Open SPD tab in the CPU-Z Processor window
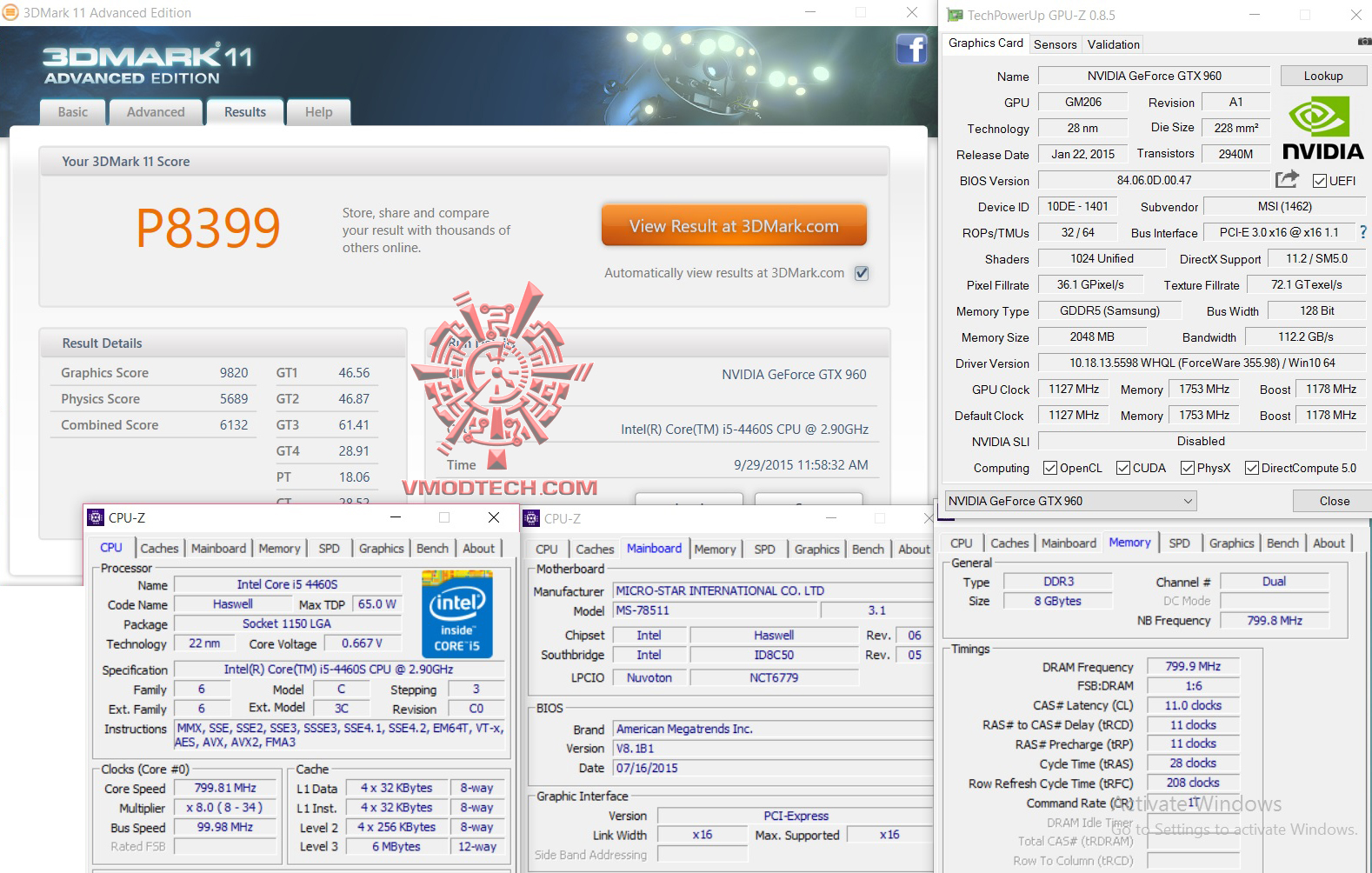 pos(329,549)
